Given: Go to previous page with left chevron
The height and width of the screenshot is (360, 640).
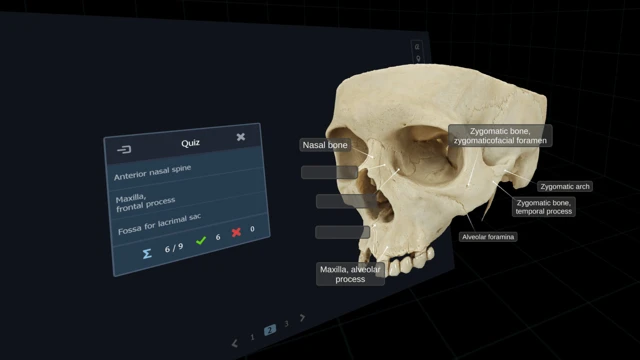Looking at the screenshot, I should click(x=235, y=344).
